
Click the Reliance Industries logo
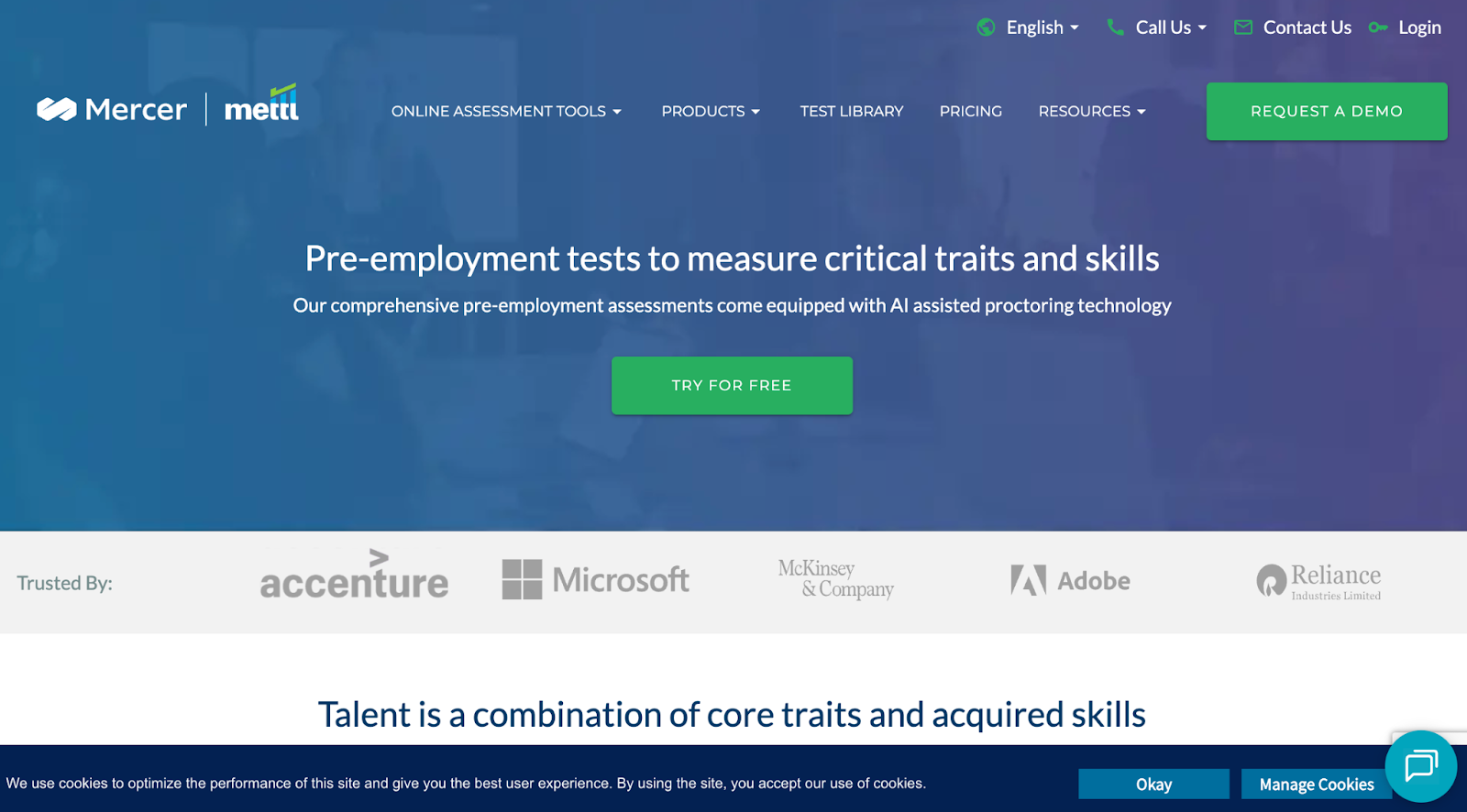click(x=1318, y=580)
